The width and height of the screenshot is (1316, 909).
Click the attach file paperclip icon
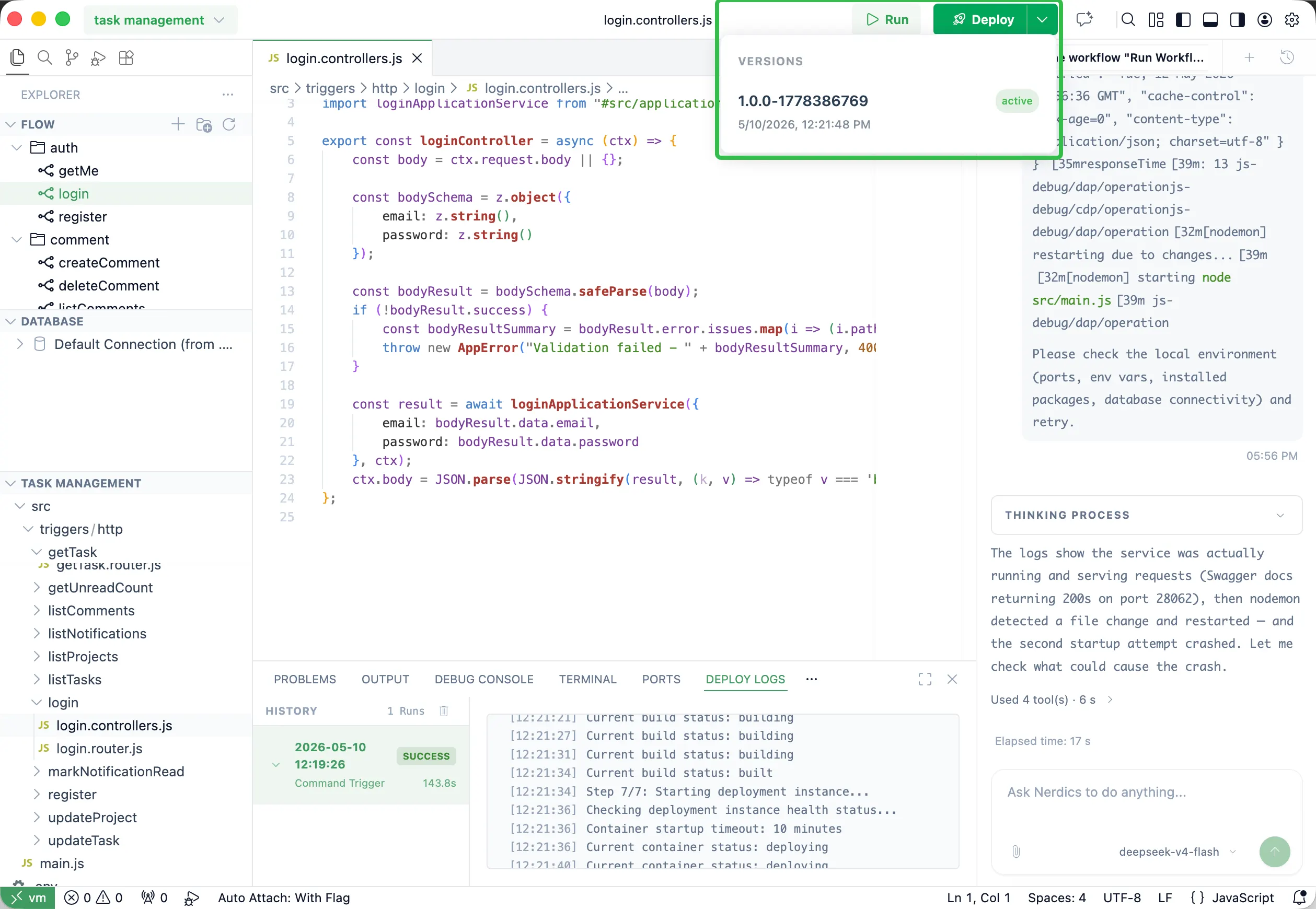[x=1016, y=852]
